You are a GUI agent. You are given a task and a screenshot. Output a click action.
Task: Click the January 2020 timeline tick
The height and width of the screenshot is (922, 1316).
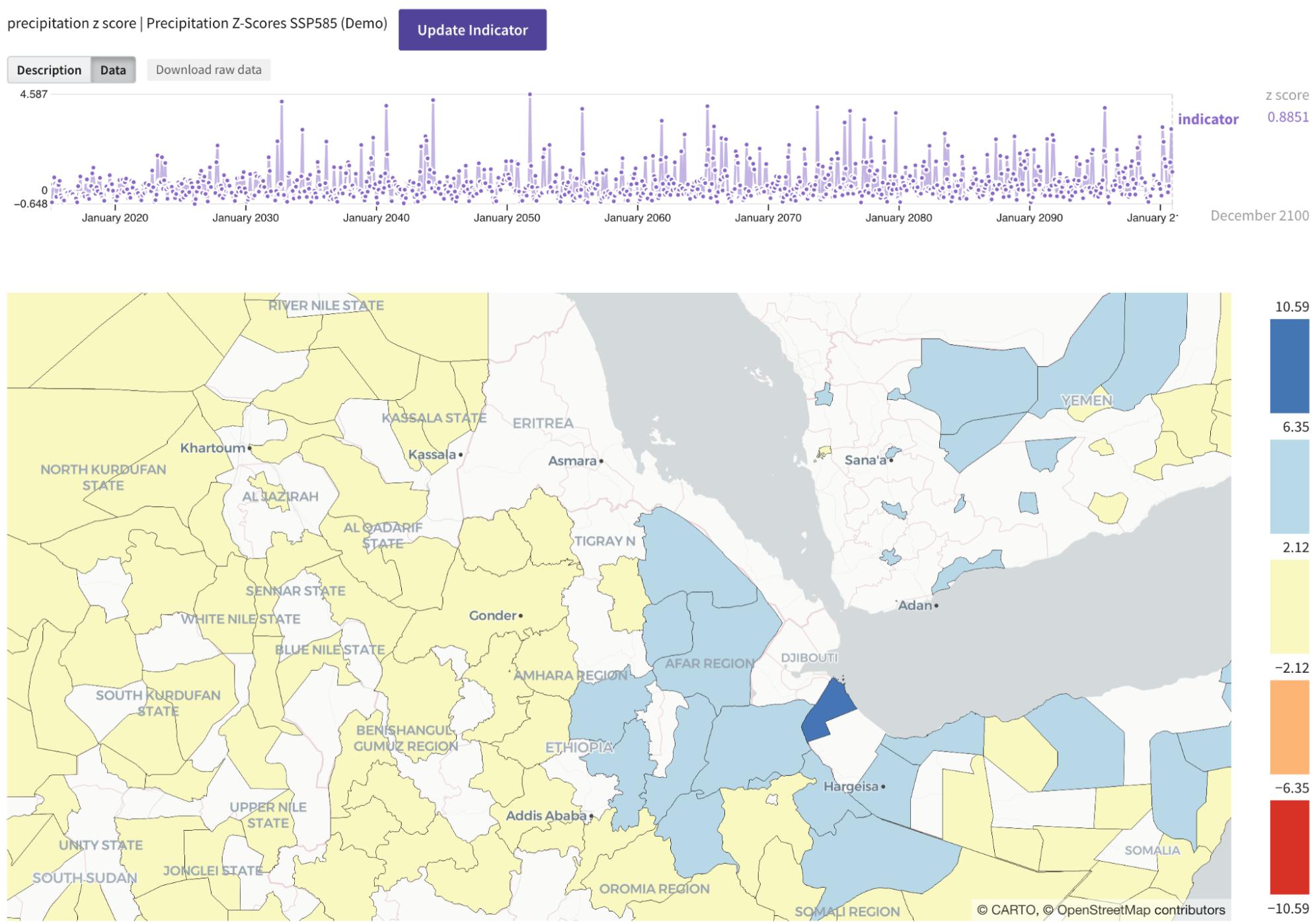coord(115,217)
